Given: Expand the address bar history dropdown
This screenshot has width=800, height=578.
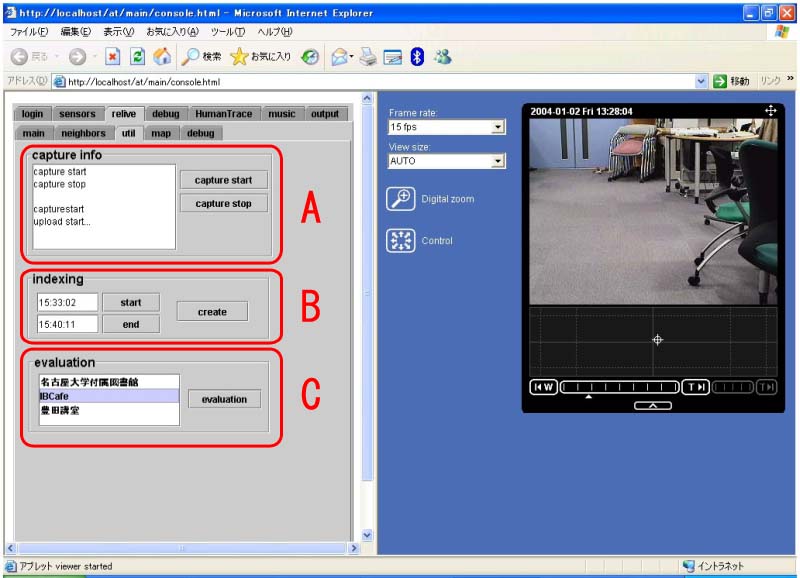Looking at the screenshot, I should [x=701, y=81].
